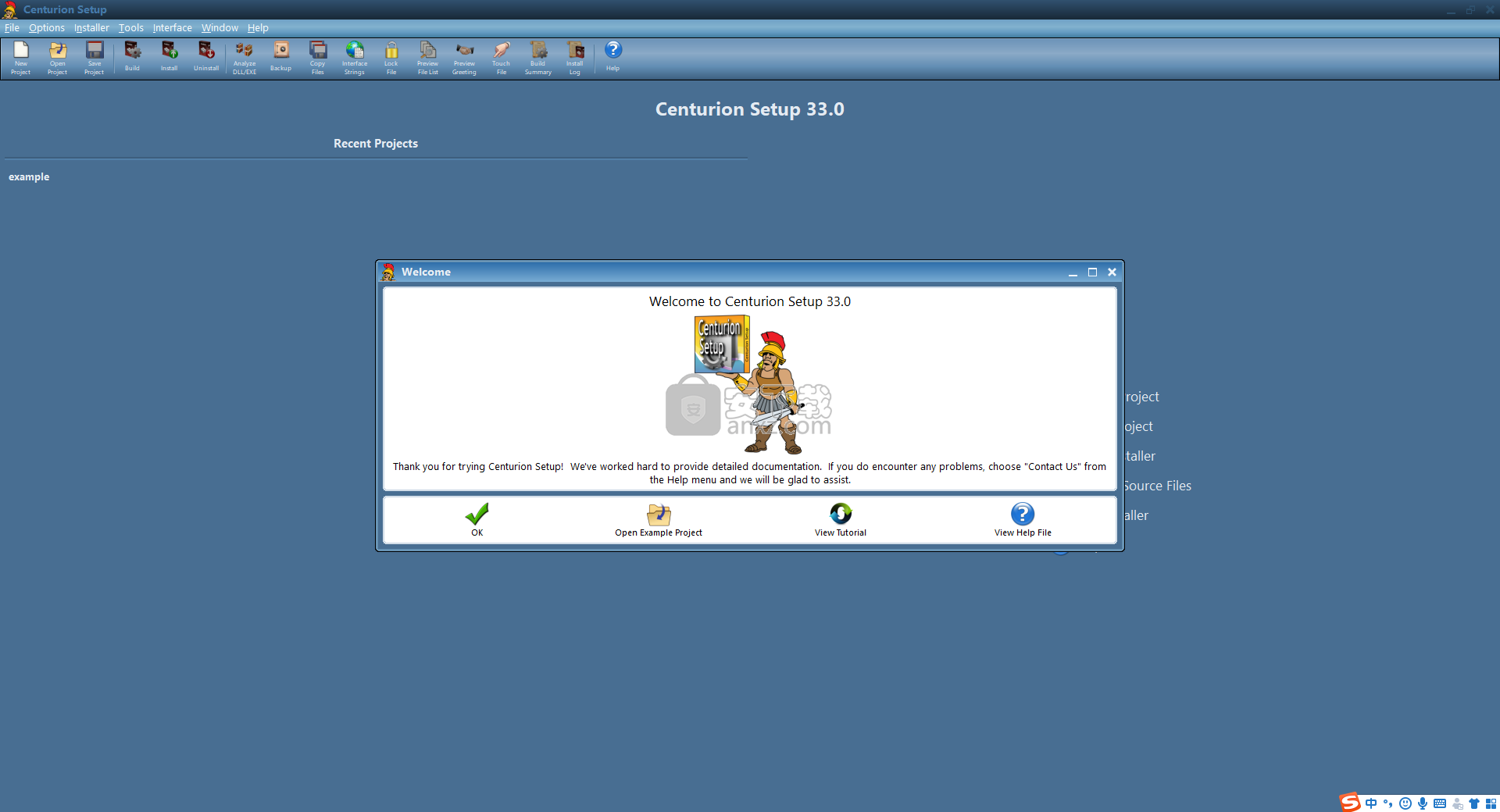
Task: Minimize the Welcome dialog
Action: (x=1073, y=272)
